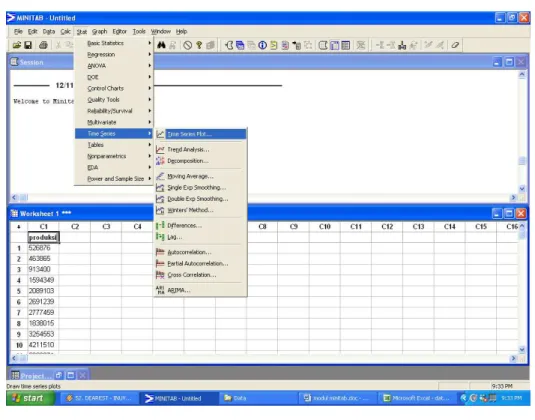The height and width of the screenshot is (420, 535).
Task: Select Moving Average option
Action: pos(201,176)
